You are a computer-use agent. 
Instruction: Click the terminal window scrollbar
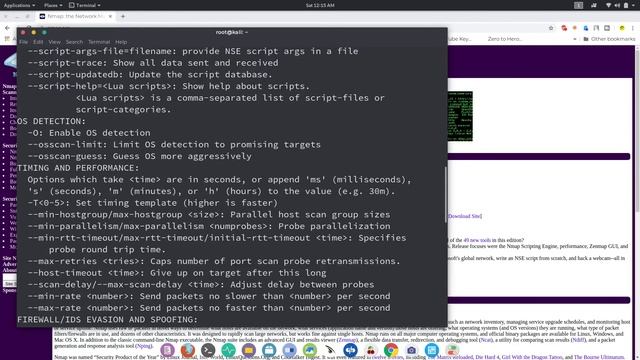coord(445,195)
